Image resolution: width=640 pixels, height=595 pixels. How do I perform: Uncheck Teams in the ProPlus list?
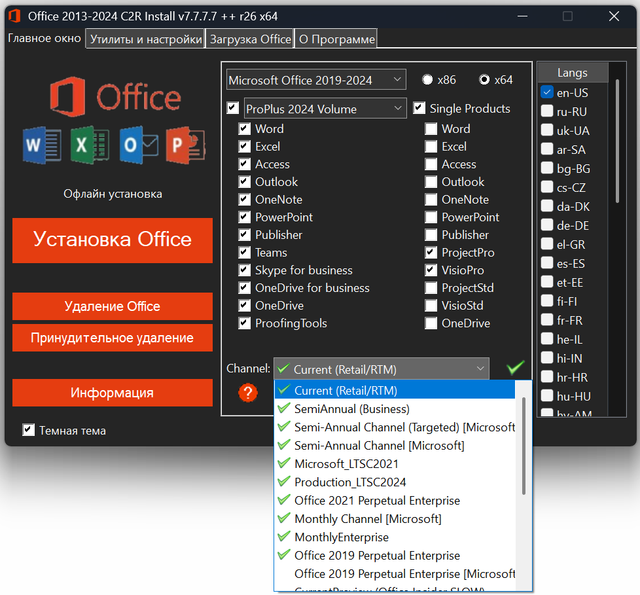click(244, 253)
